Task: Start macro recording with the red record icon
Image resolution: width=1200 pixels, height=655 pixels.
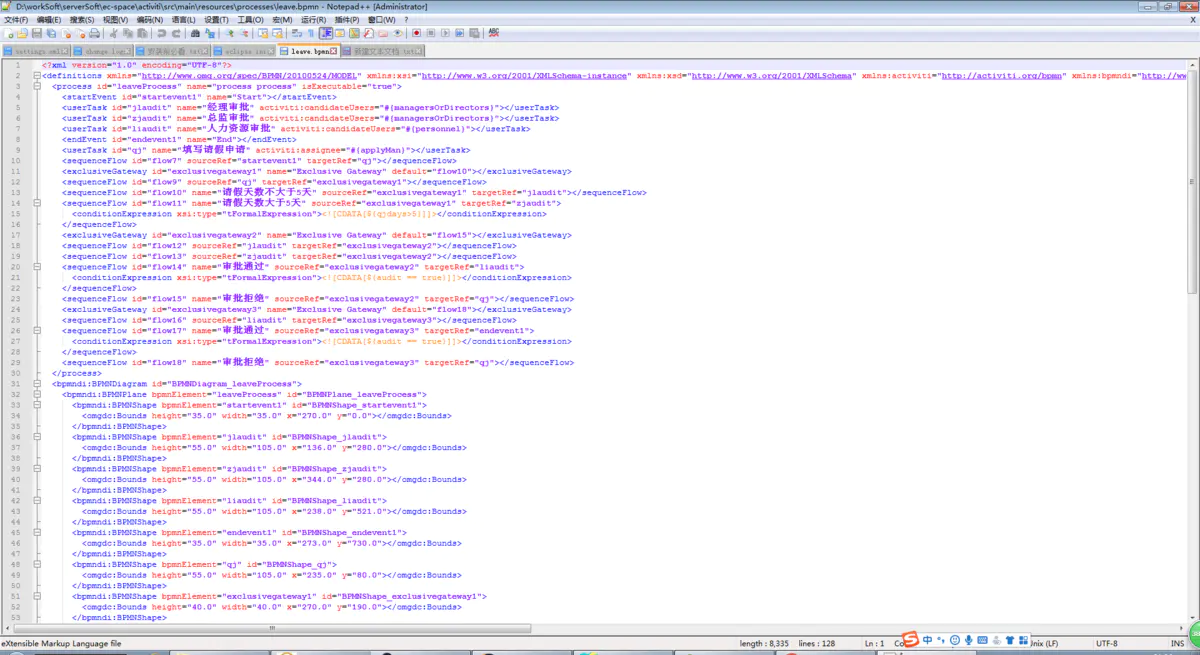Action: [x=417, y=33]
